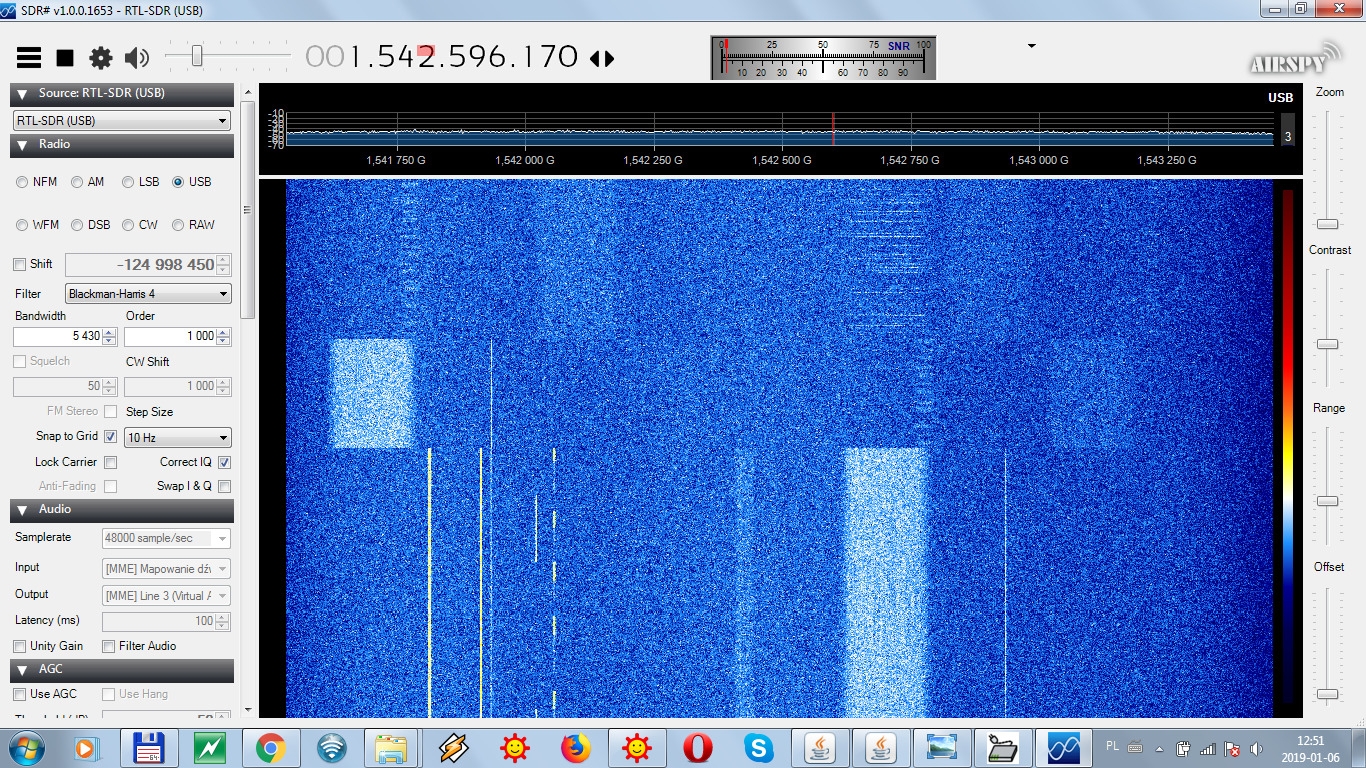Open the floppy disk taskbar icon

tap(149, 748)
